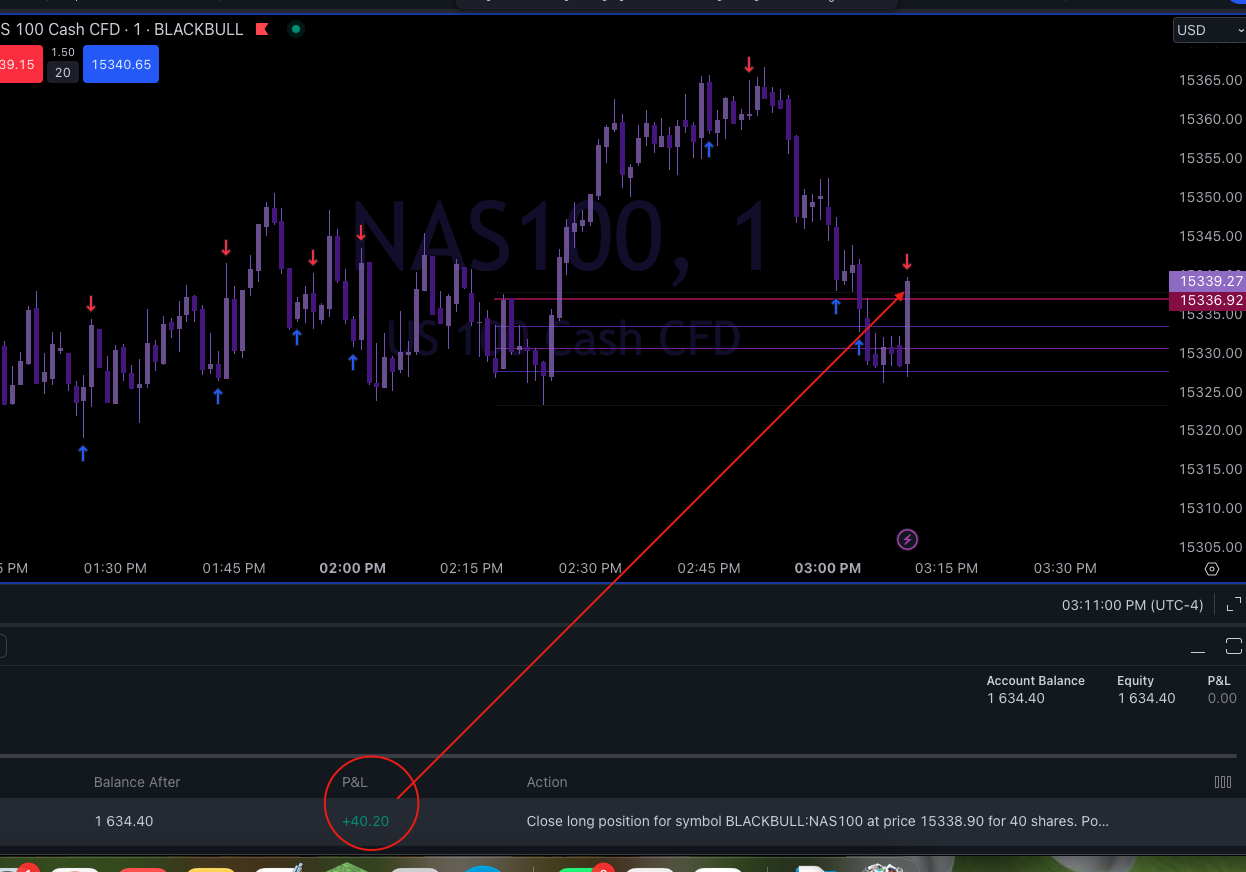The width and height of the screenshot is (1246, 872).
Task: Open the USD currency dropdown
Action: point(1209,30)
